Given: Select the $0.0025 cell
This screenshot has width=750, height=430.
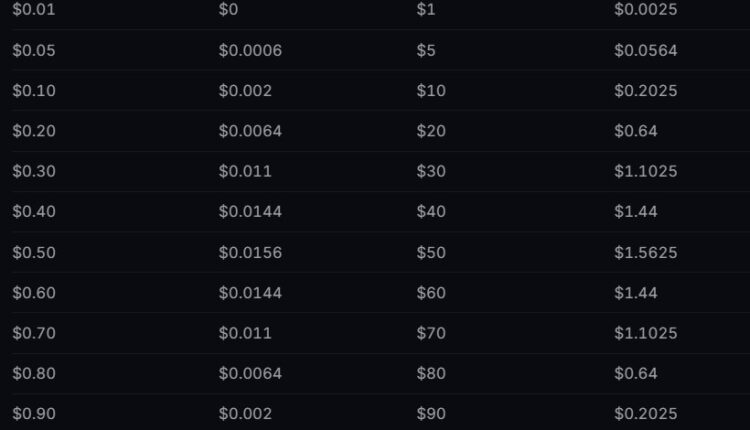Looking at the screenshot, I should click(645, 10).
